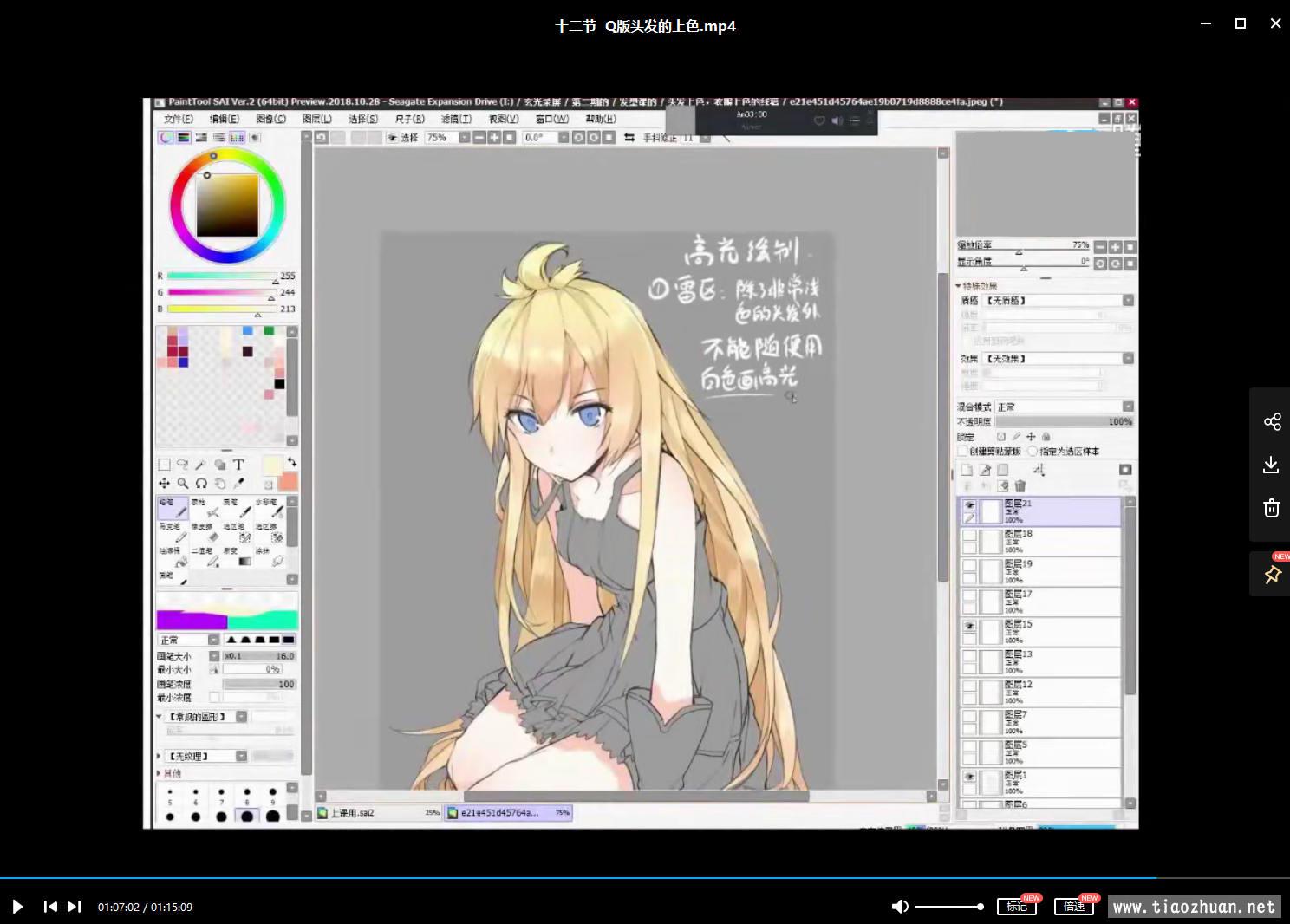The height and width of the screenshot is (924, 1290).
Task: Open the 效果 effect dropdown
Action: [1128, 358]
